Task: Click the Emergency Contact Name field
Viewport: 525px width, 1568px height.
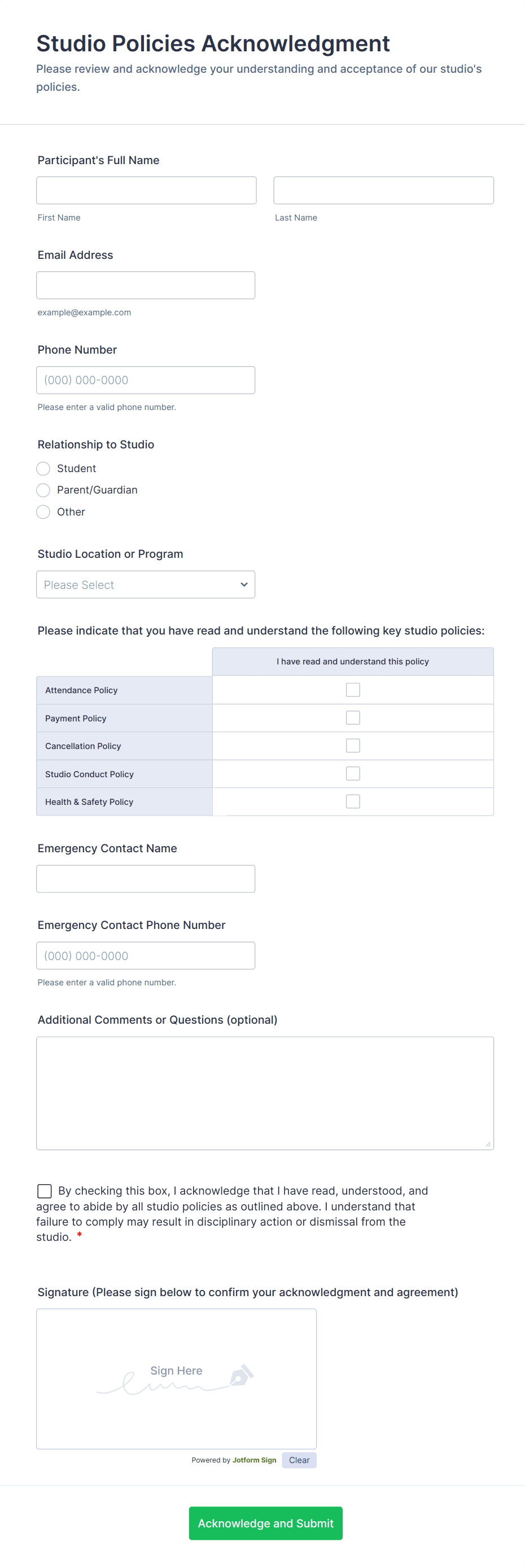Action: pyautogui.click(x=146, y=879)
